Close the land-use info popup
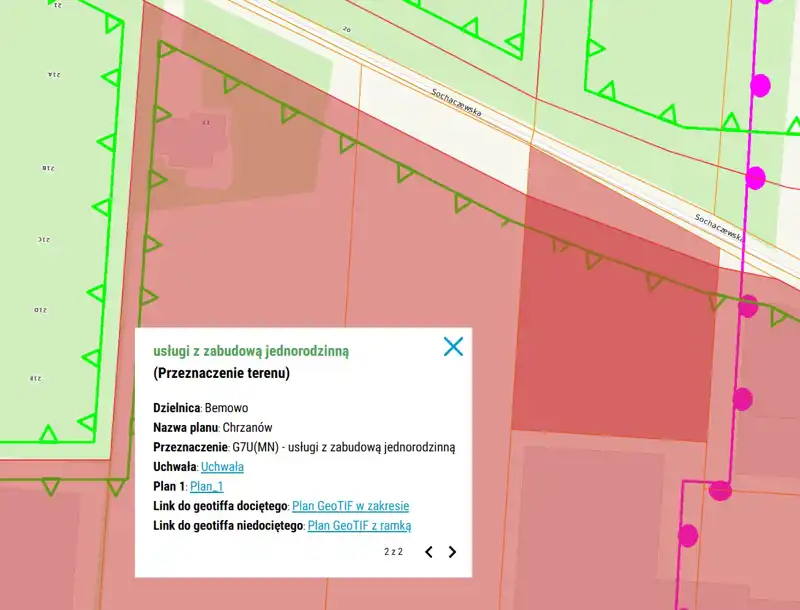This screenshot has width=800, height=610. pos(453,347)
